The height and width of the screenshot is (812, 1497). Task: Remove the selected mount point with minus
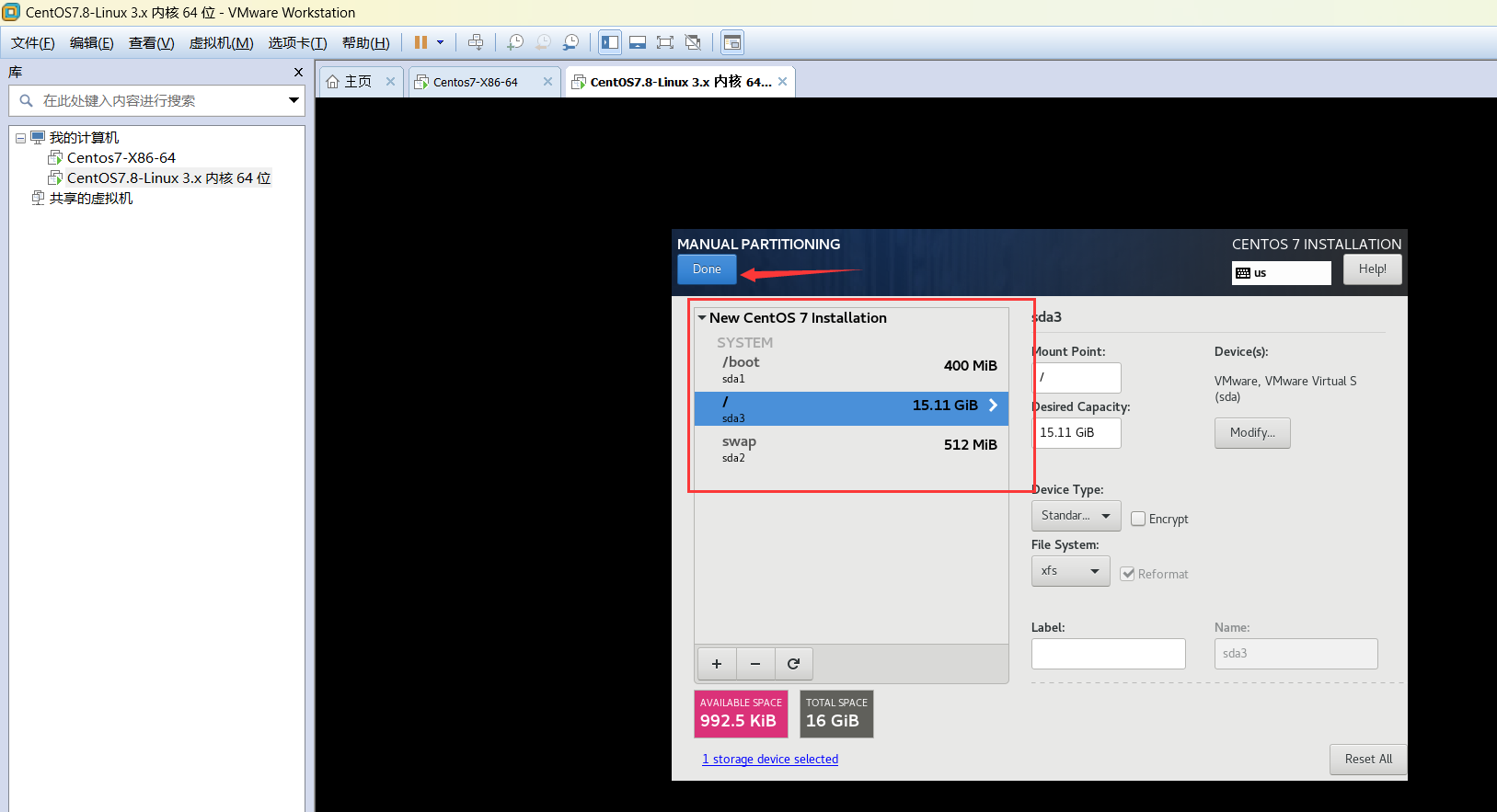pyautogui.click(x=755, y=664)
